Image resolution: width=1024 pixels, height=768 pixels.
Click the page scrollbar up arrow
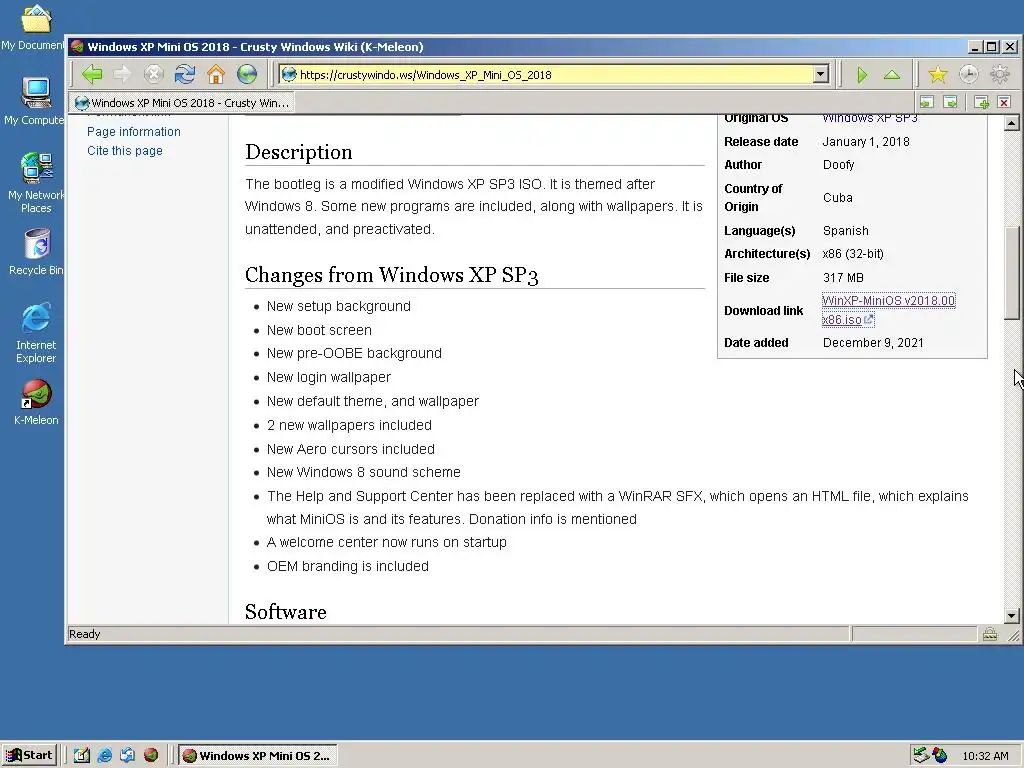coord(1012,123)
